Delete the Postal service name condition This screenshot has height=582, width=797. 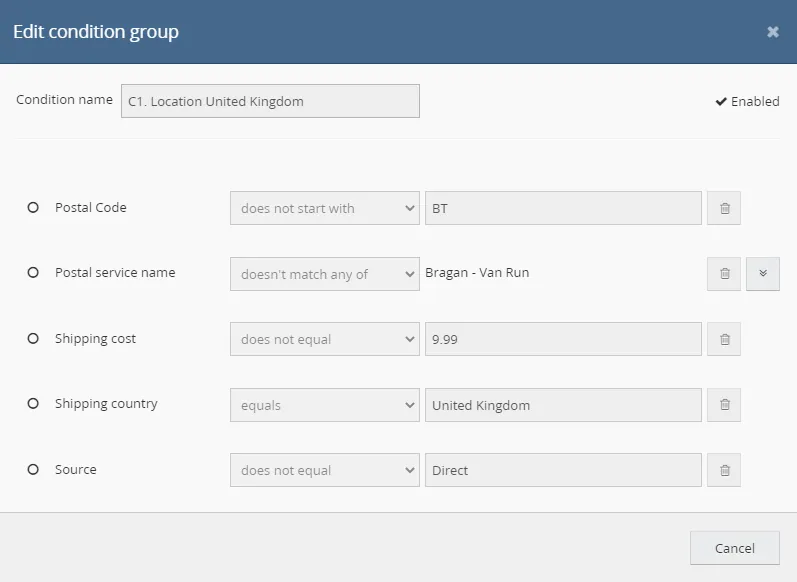[723, 273]
